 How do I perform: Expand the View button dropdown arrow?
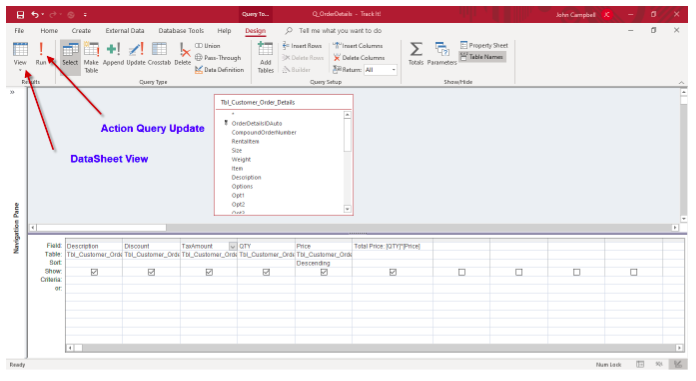click(x=20, y=71)
